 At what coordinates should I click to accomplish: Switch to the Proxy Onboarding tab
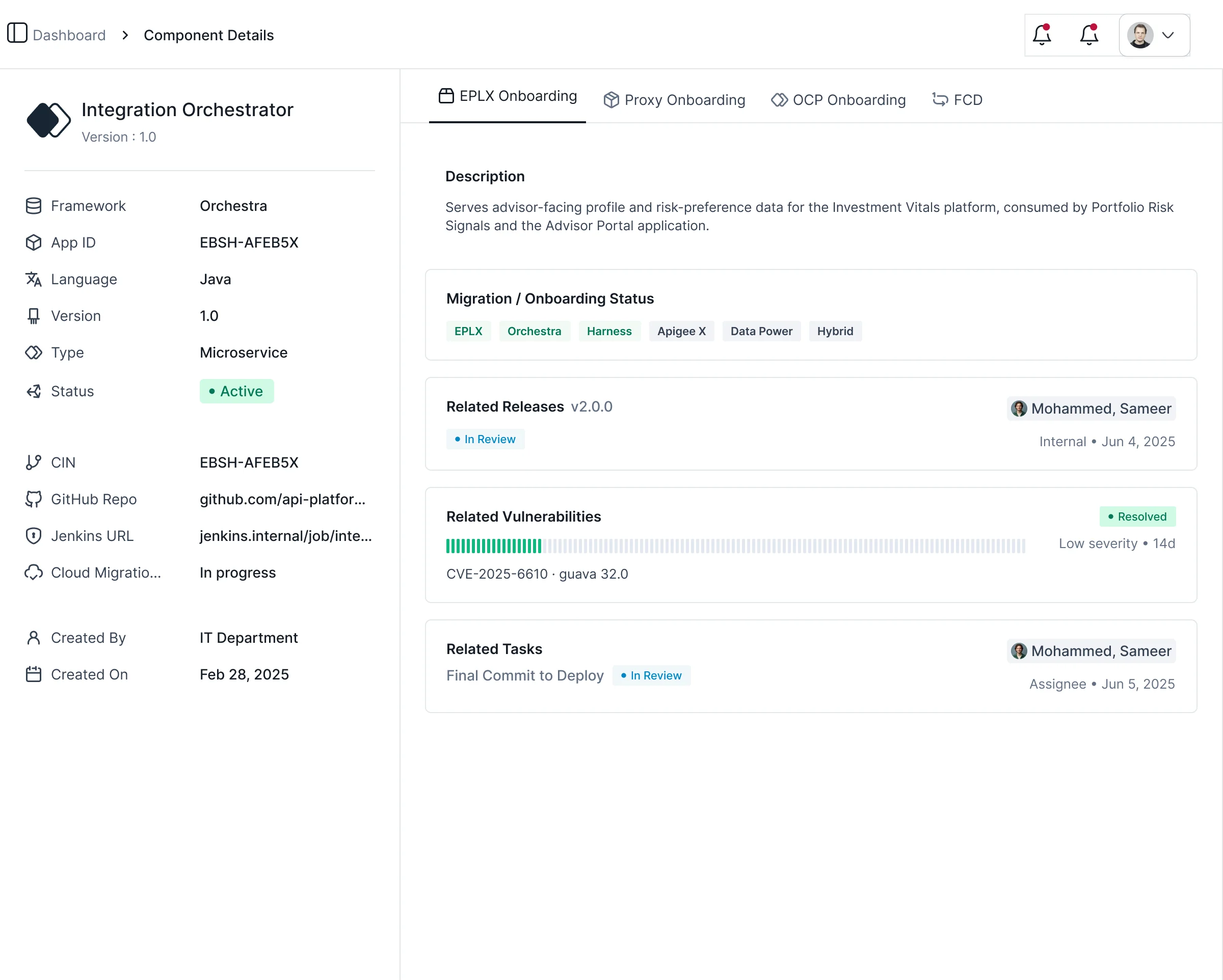click(674, 100)
